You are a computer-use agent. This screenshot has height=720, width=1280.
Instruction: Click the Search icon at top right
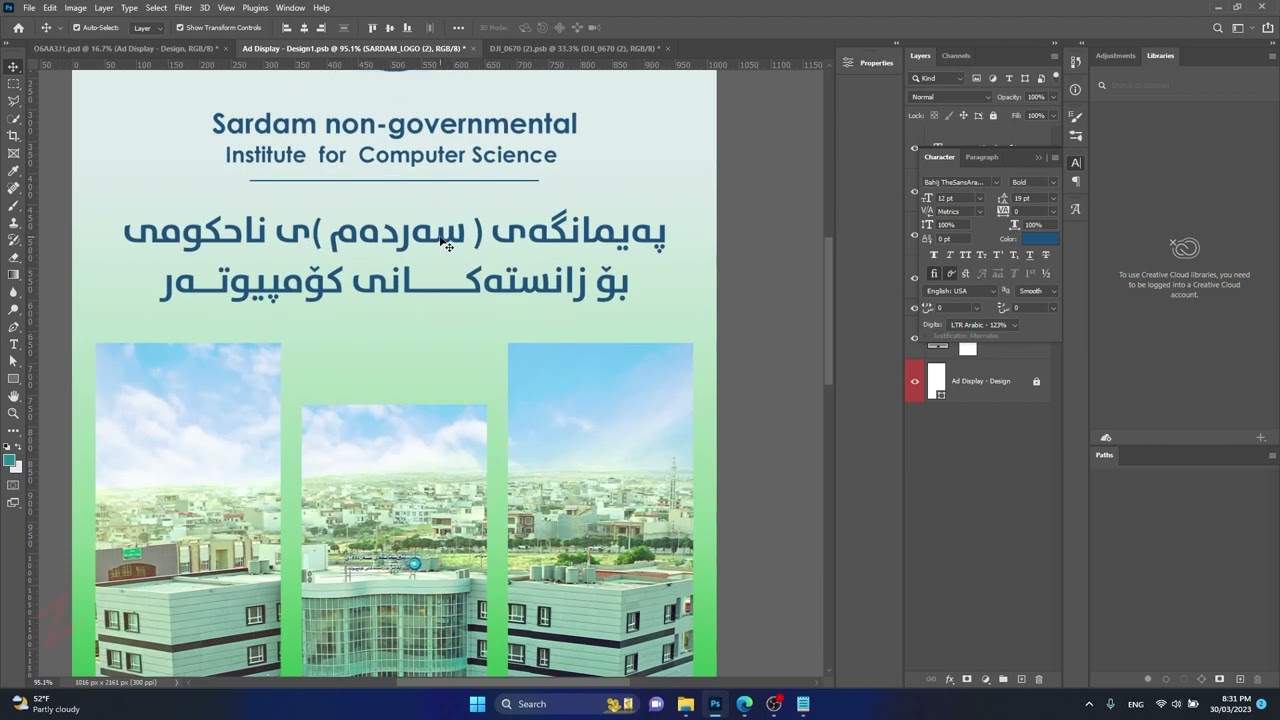1218,28
